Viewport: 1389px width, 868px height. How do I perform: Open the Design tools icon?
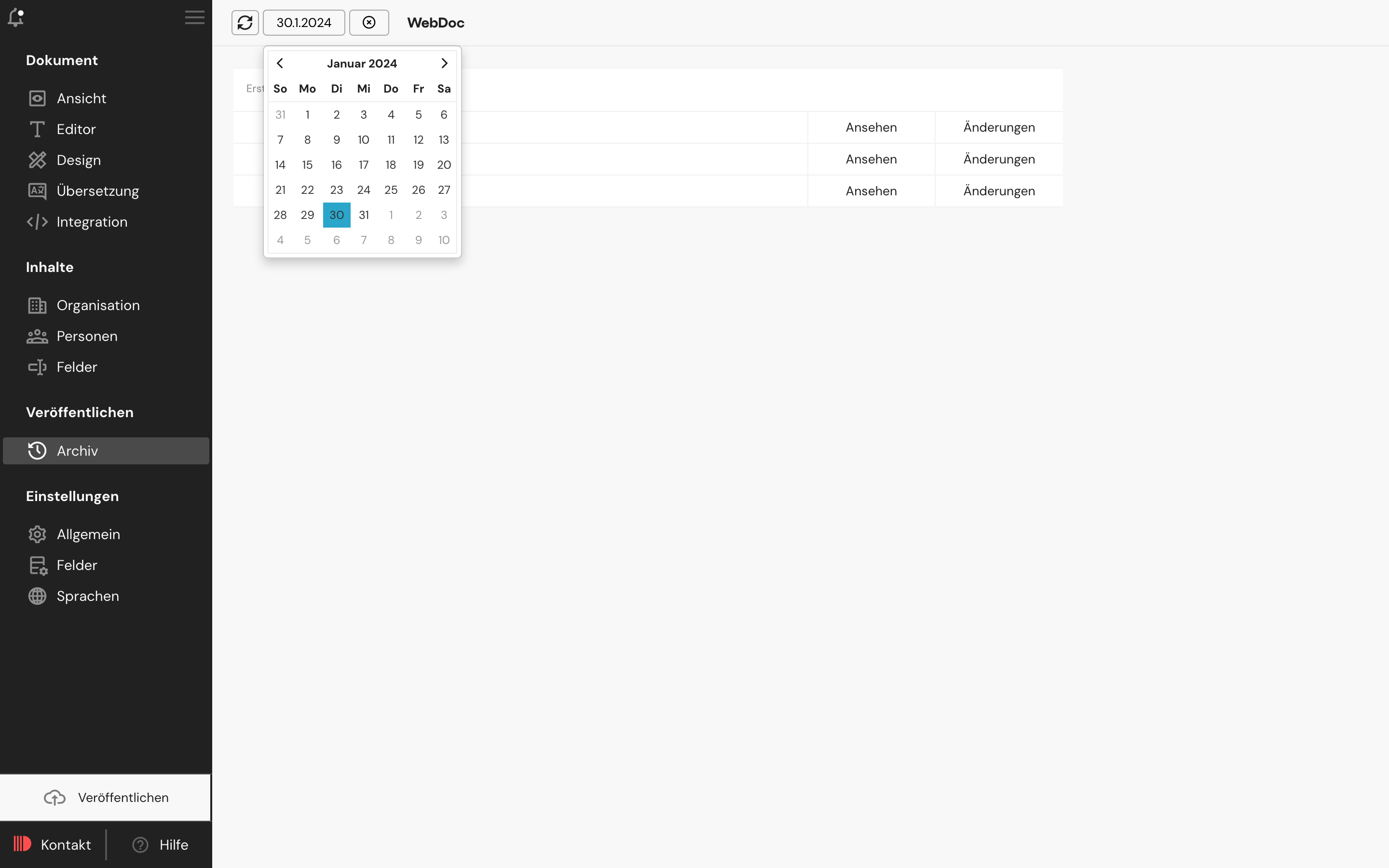coord(37,160)
